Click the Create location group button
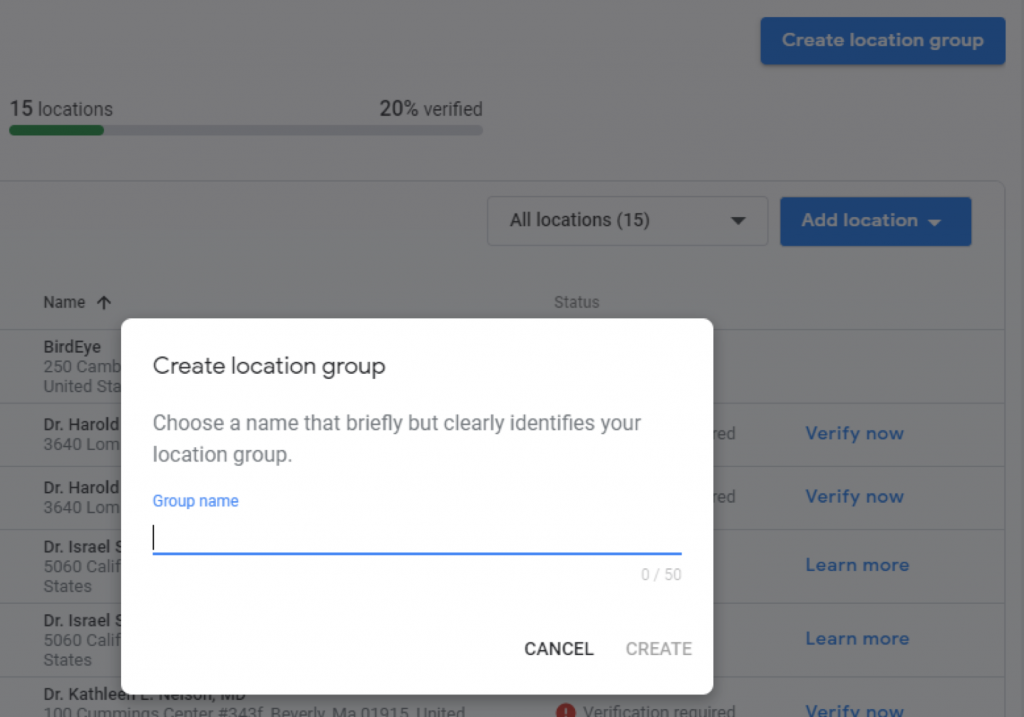 882,41
